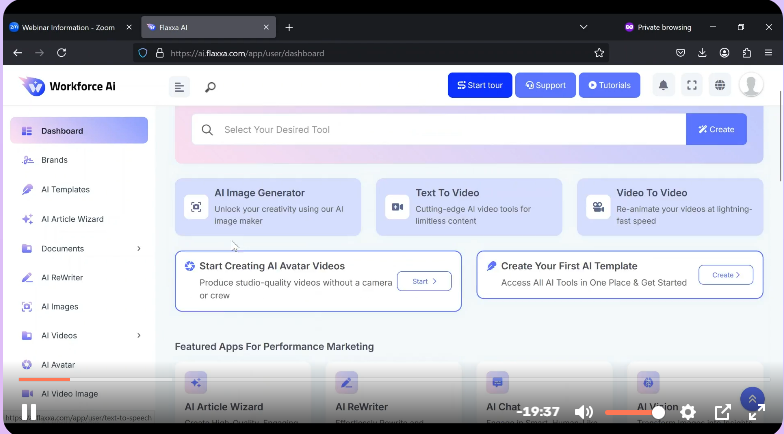Click the video progress bar

point(395,380)
